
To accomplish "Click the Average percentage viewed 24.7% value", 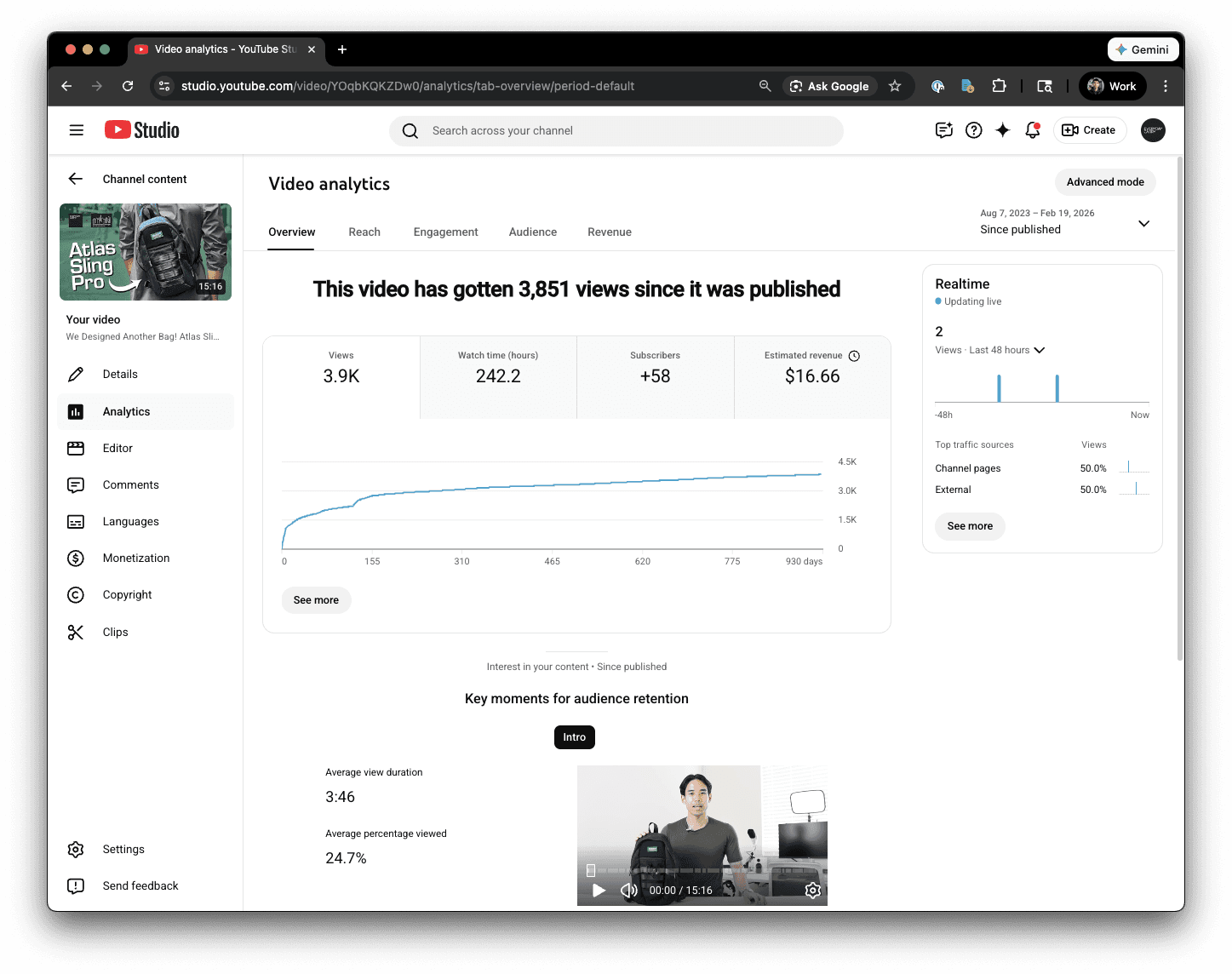I will click(x=346, y=859).
